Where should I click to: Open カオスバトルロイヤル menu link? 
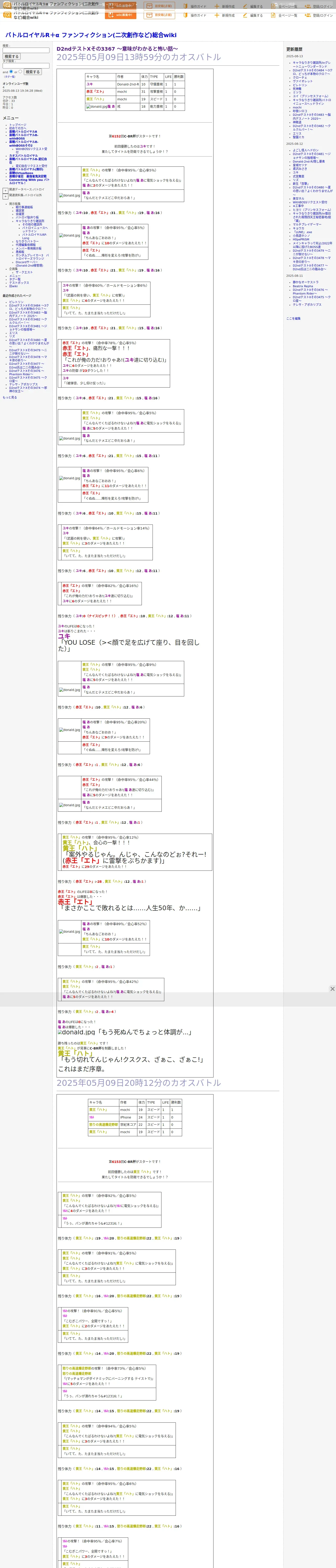point(23,156)
